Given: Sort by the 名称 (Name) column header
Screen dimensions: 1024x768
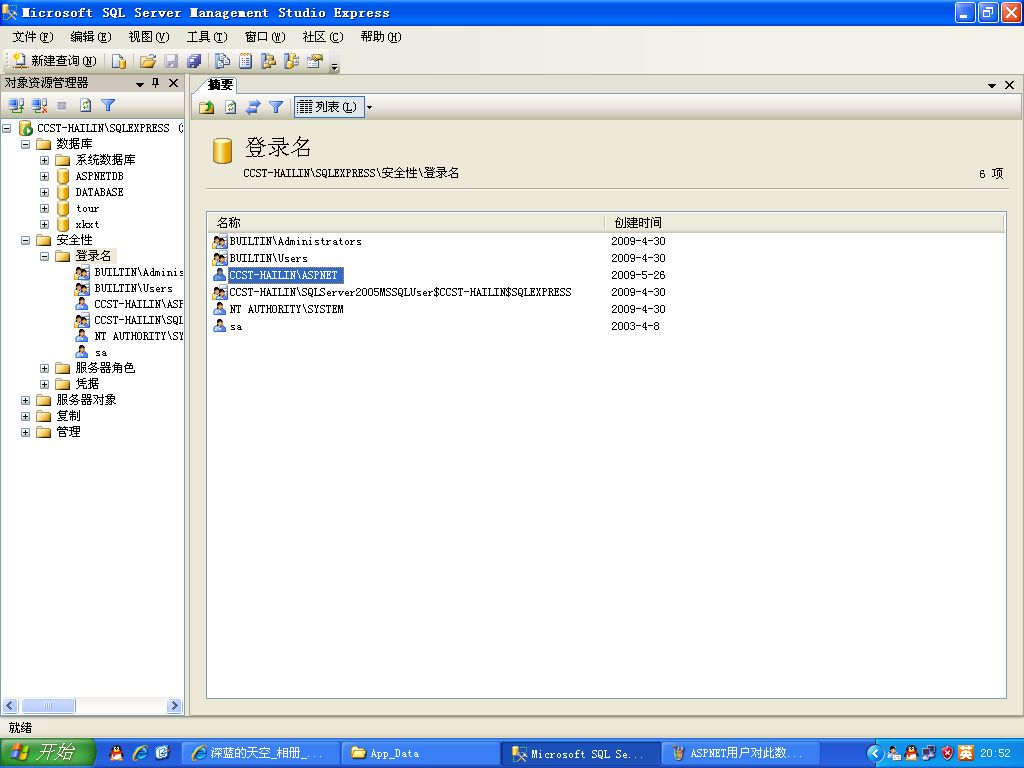Looking at the screenshot, I should pyautogui.click(x=406, y=223).
